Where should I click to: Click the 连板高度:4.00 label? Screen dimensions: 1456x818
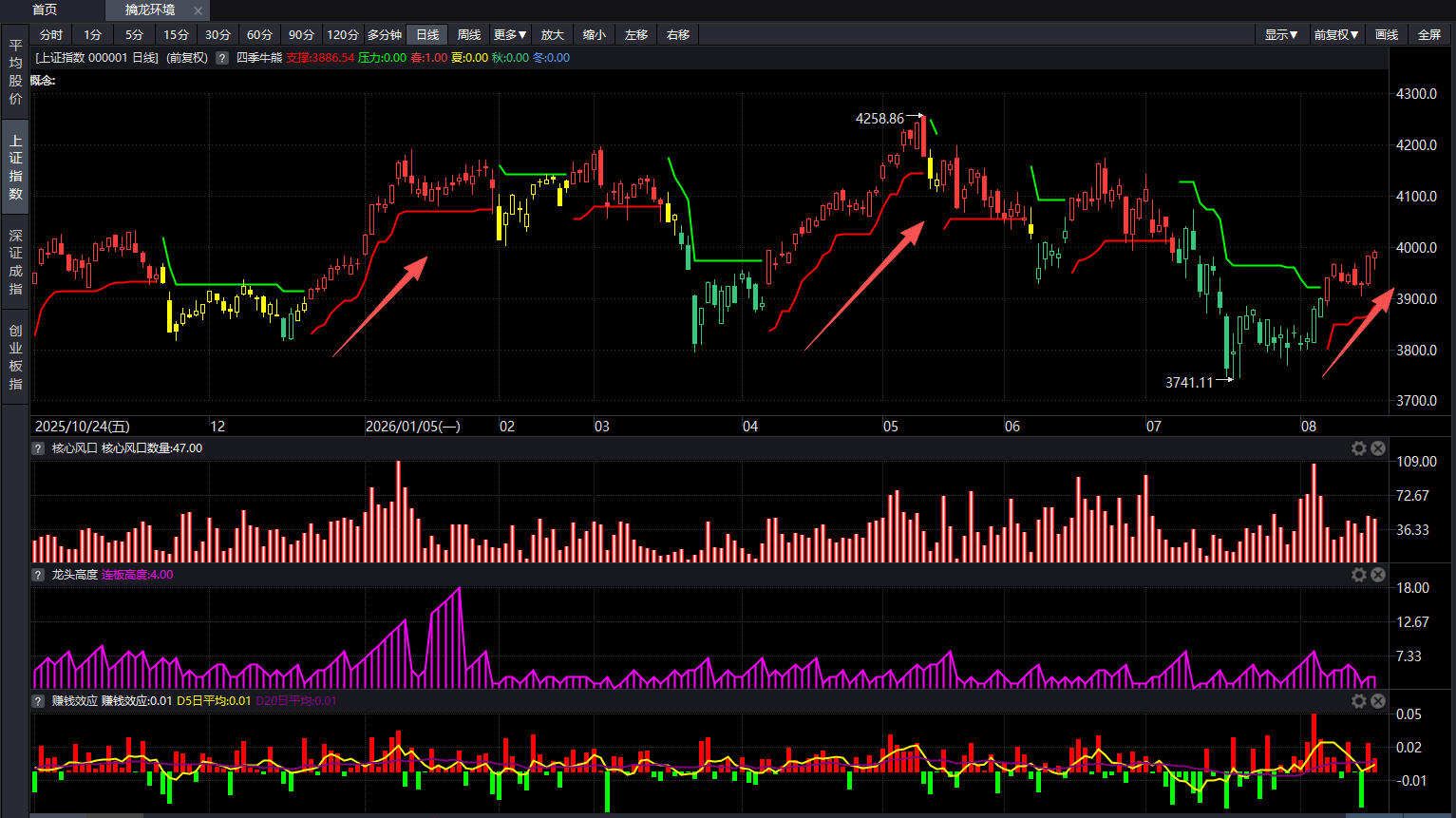(x=138, y=575)
